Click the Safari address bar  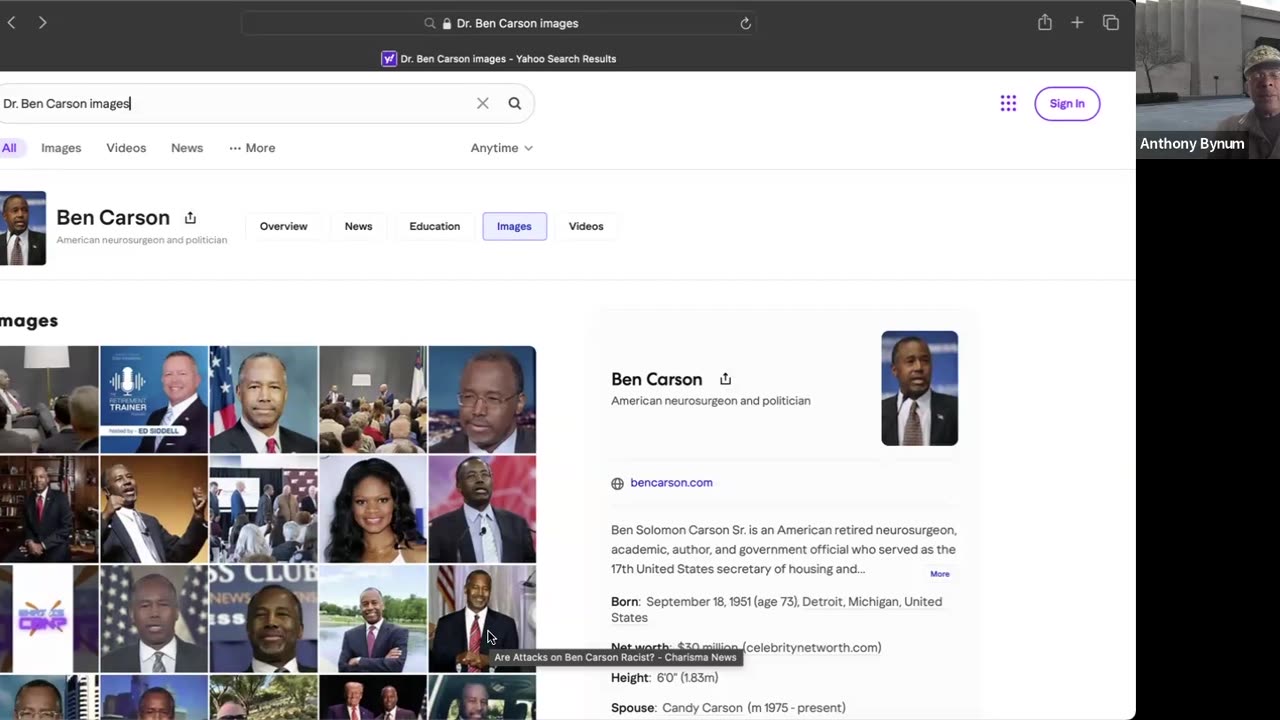point(498,23)
